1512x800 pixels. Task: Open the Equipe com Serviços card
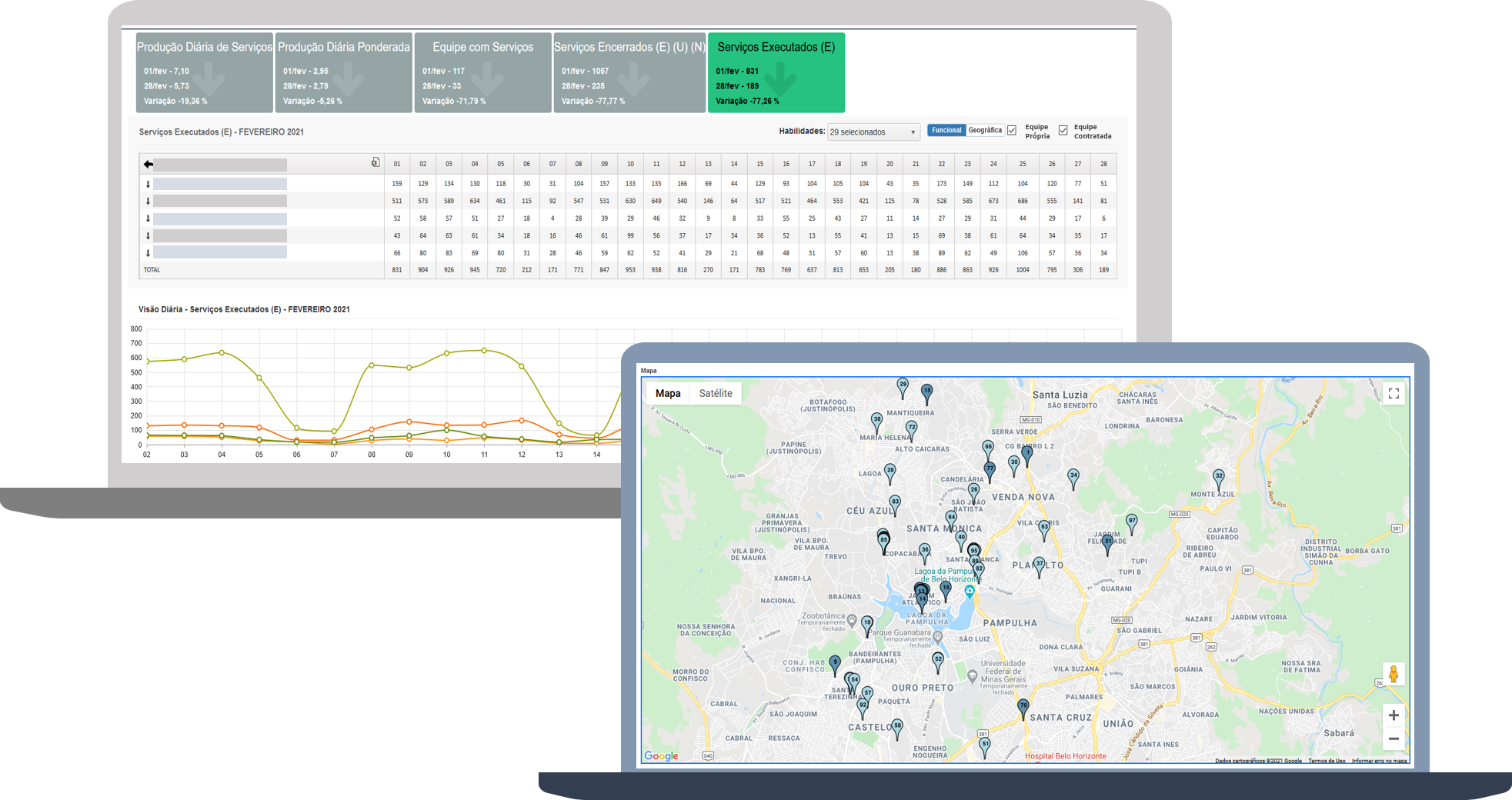(x=482, y=72)
